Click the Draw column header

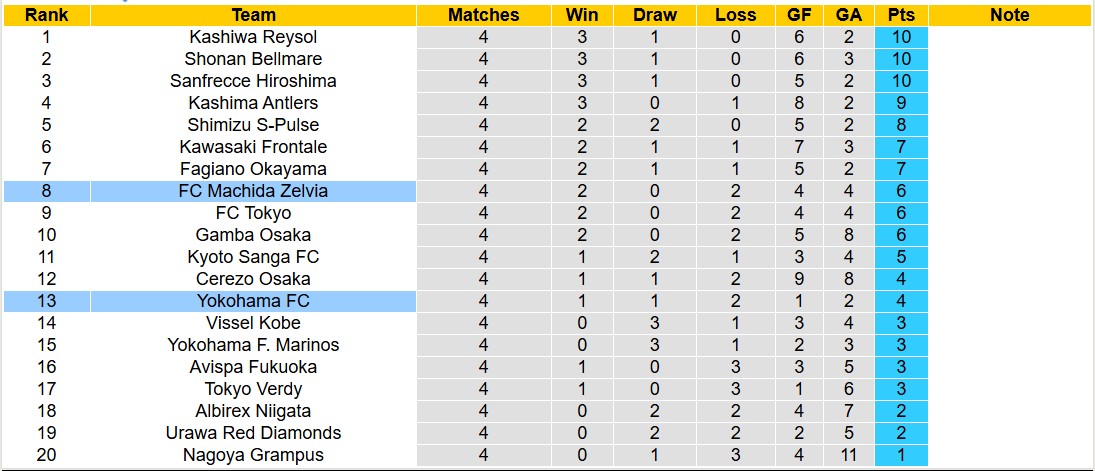tap(655, 15)
